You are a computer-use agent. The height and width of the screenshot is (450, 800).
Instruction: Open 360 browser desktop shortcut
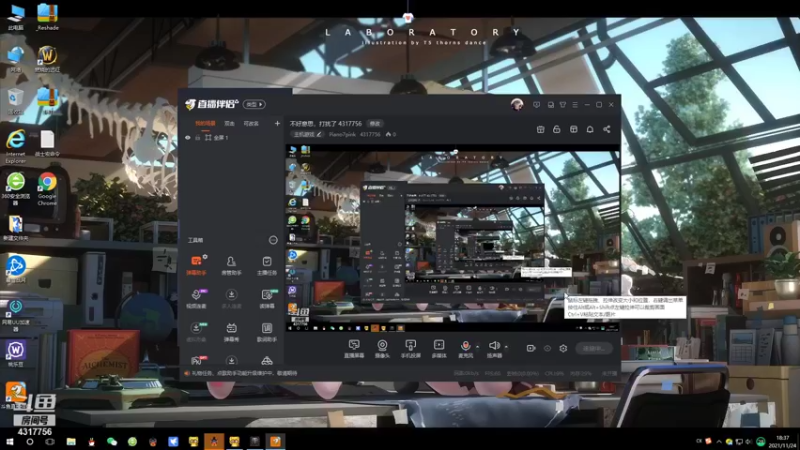15,189
